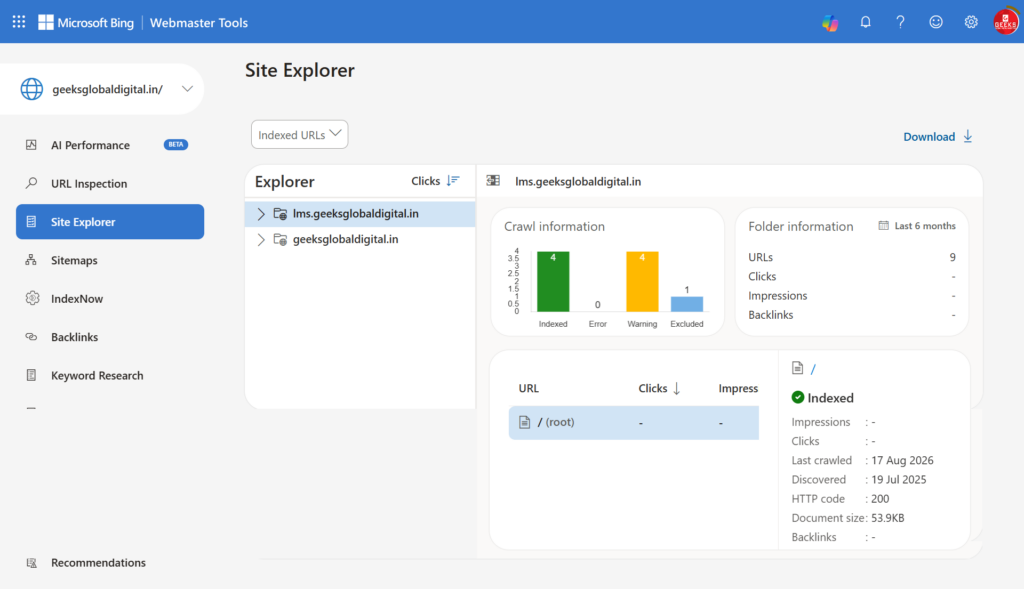Viewport: 1024px width, 589px height.
Task: Click the Clicks sort label in Explorer
Action: pyautogui.click(x=425, y=181)
